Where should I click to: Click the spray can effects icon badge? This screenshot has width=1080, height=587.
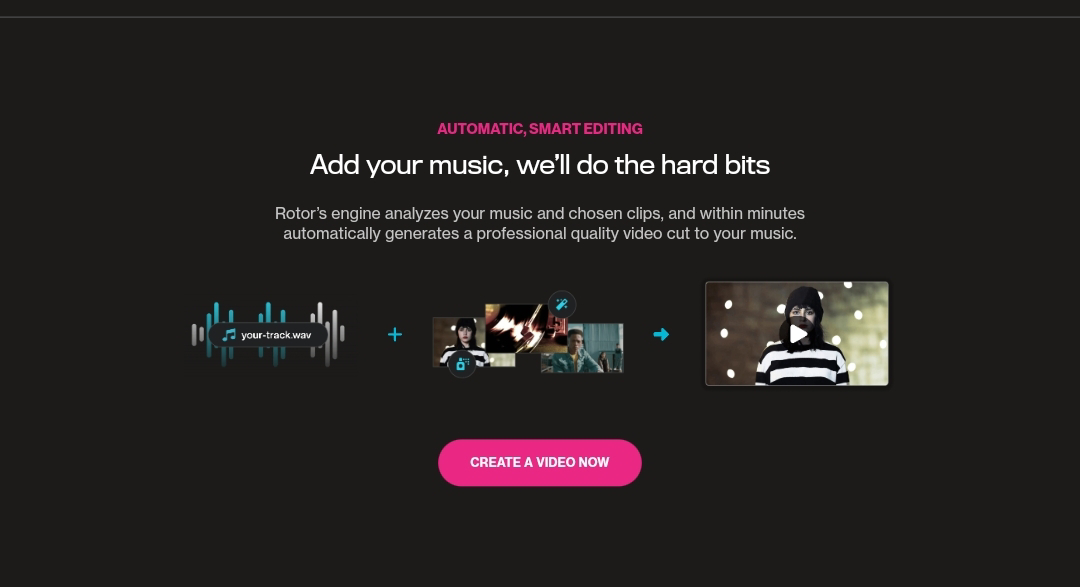coord(461,364)
